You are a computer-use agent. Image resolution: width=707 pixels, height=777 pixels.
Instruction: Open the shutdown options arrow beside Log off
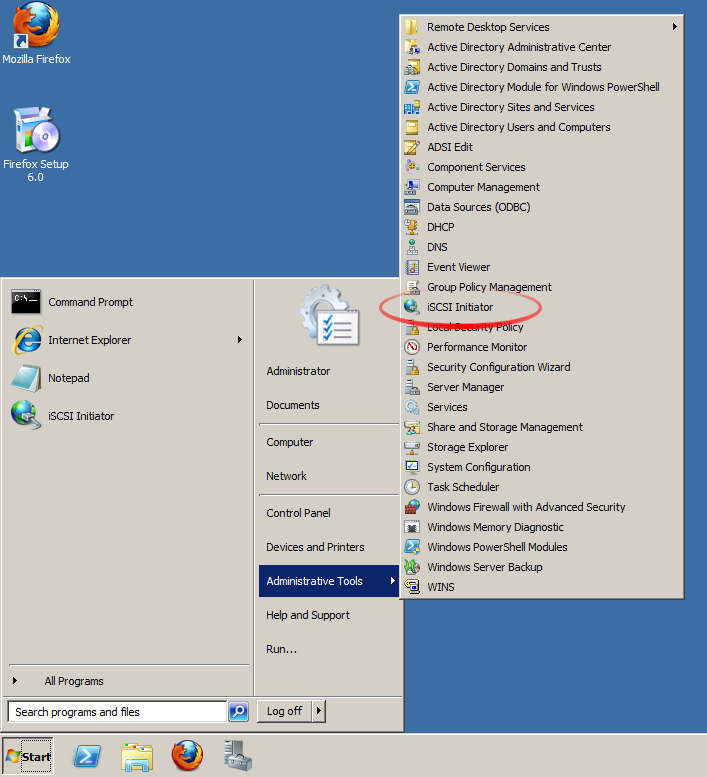pos(319,711)
